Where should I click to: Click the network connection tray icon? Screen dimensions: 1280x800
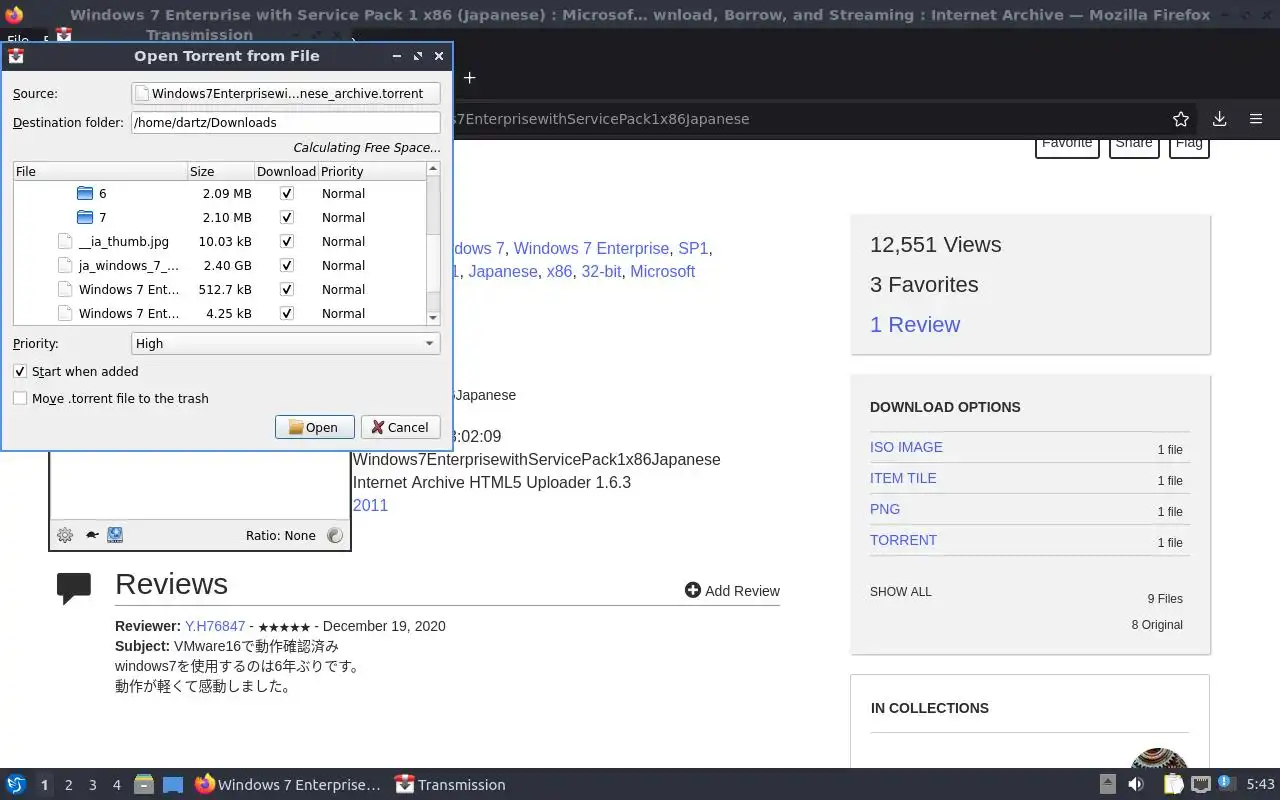point(1201,784)
